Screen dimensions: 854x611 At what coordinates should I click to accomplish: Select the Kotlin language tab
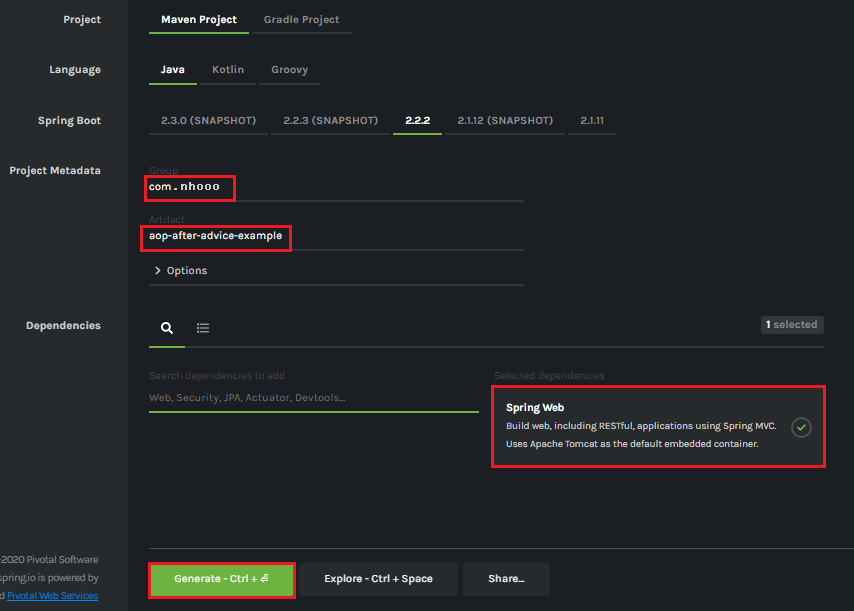228,69
